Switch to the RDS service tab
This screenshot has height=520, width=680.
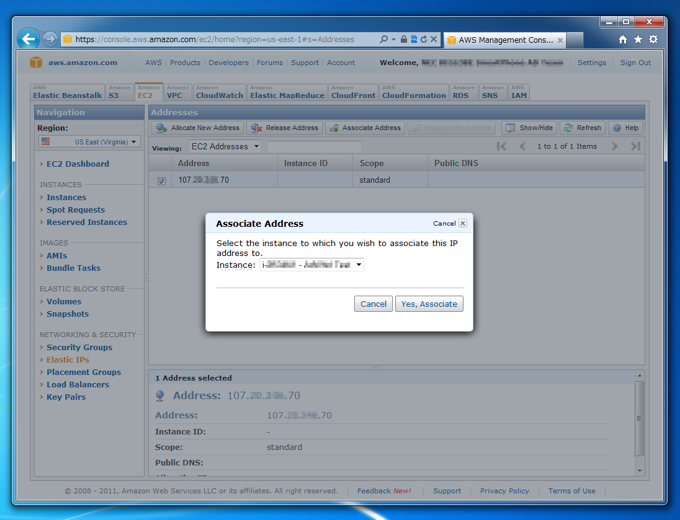464,92
